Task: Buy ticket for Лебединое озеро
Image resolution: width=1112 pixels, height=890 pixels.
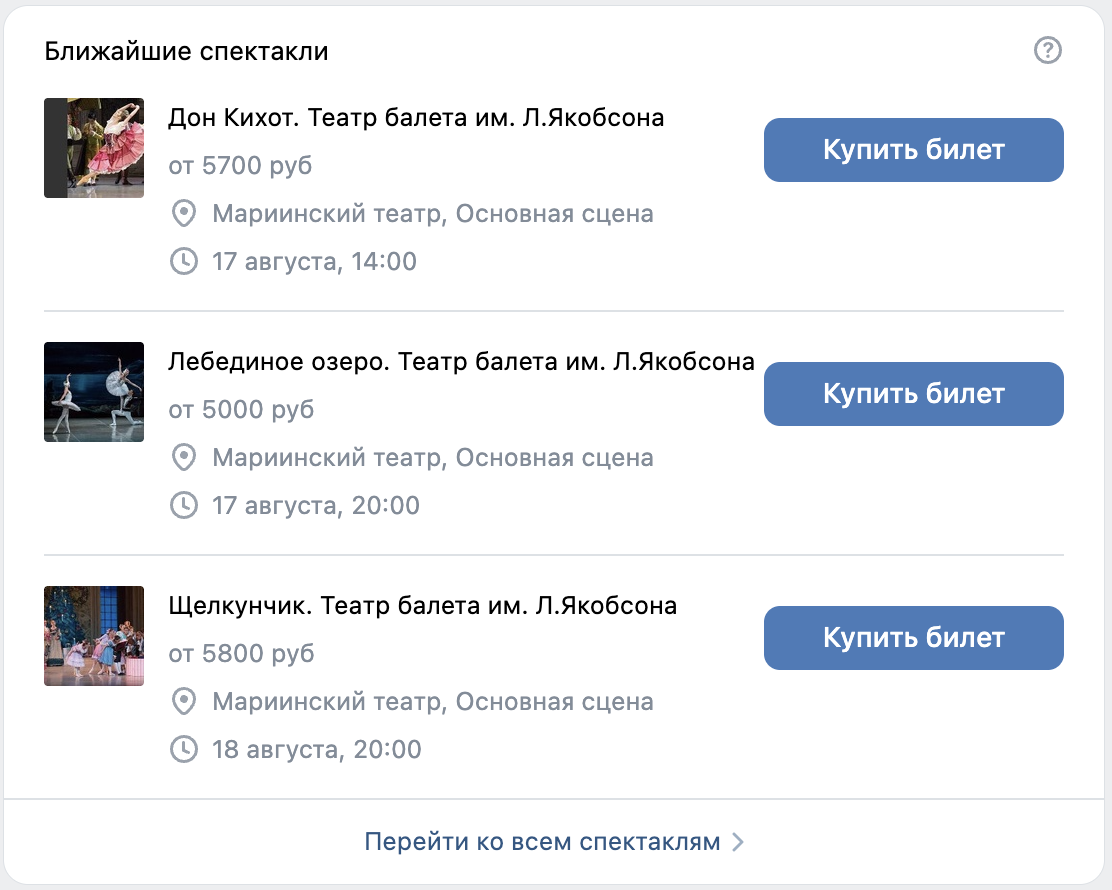Action: (x=913, y=394)
